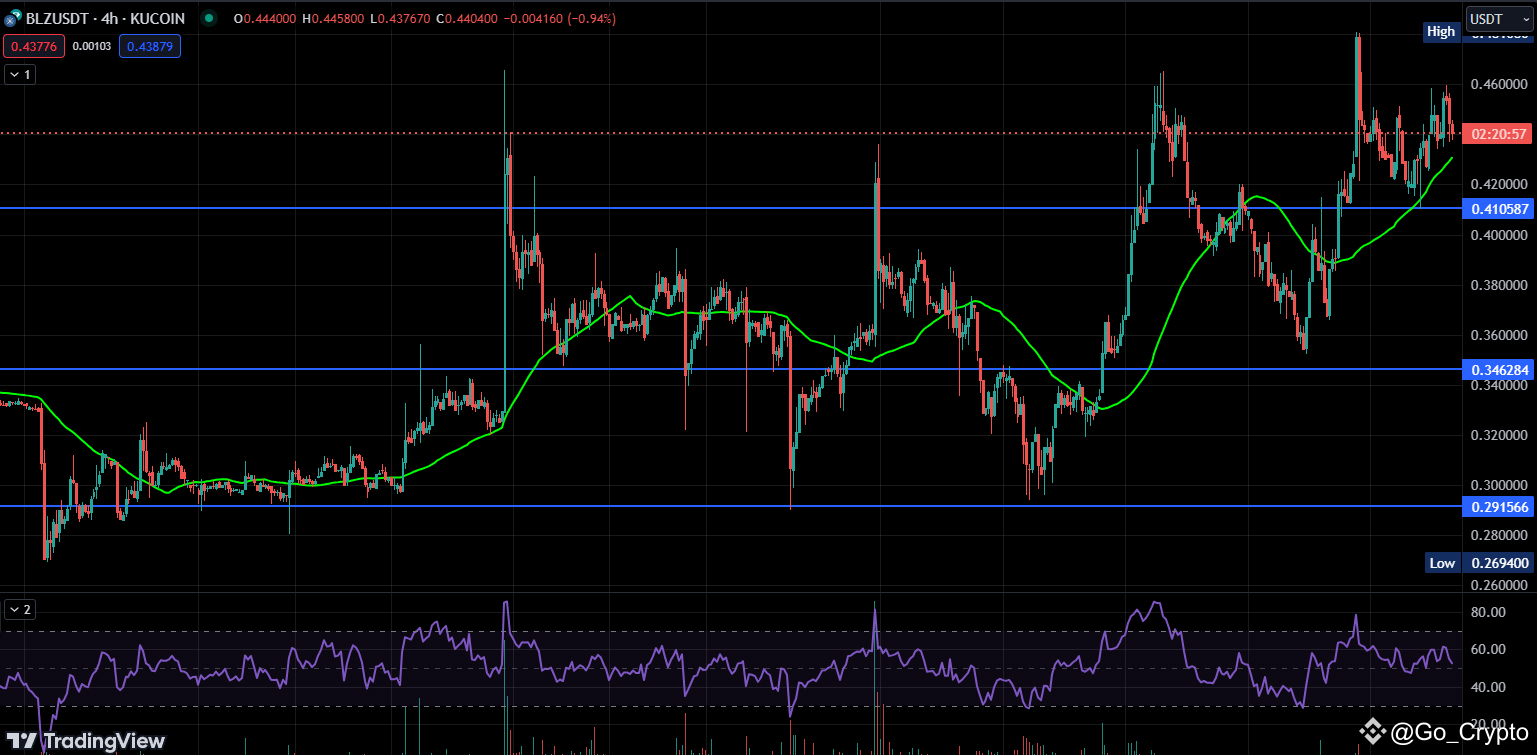Click the Low label beside 0.269400
The image size is (1537, 755).
coord(1442,563)
